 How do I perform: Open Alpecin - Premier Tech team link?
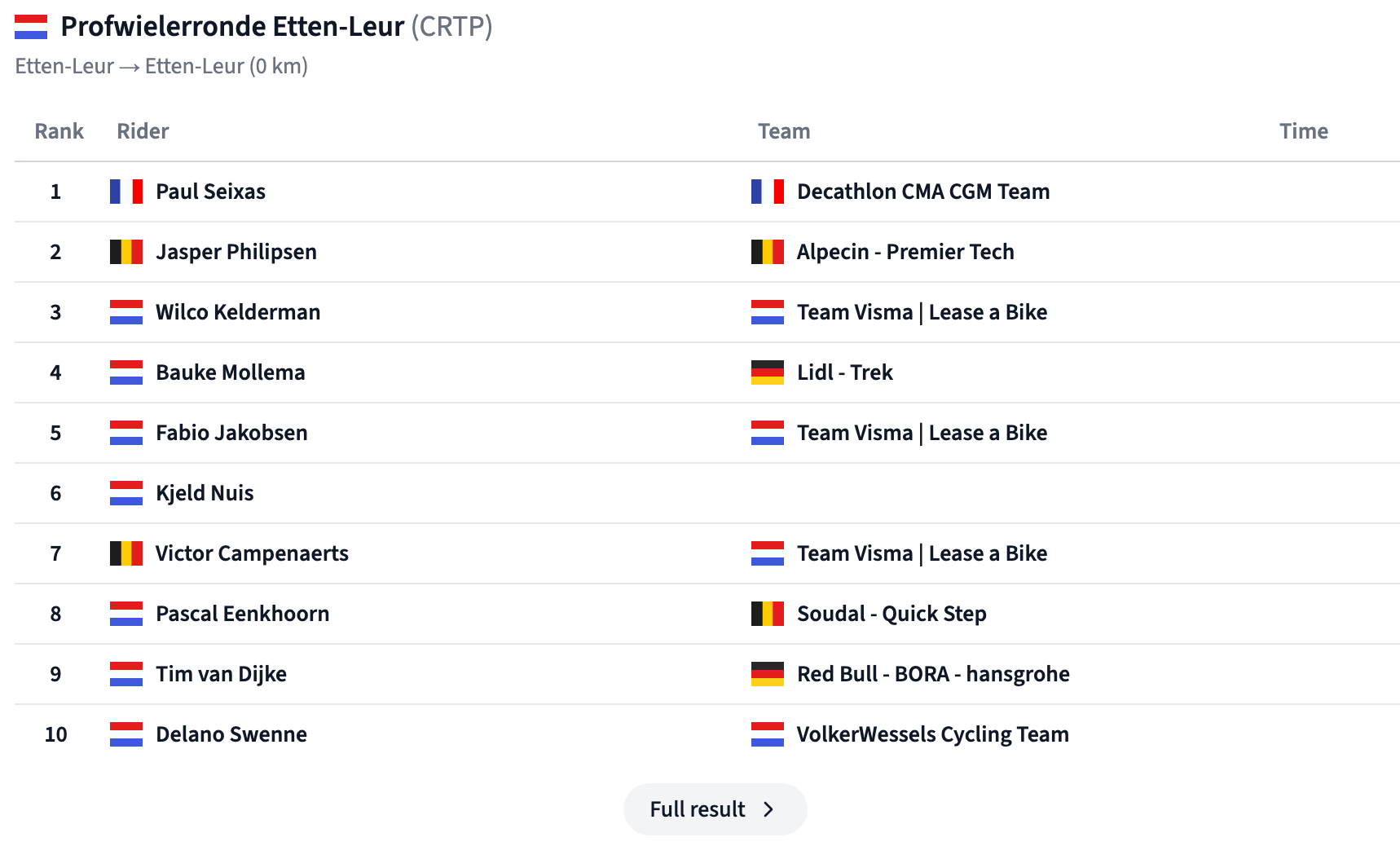point(905,252)
